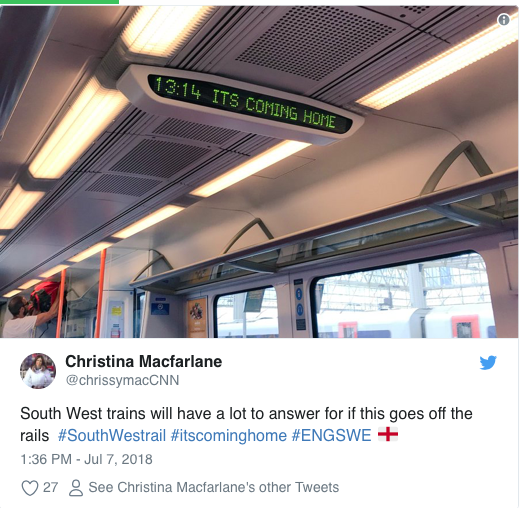The image size is (520, 508).
Task: Open the @chrissymacCNN handle
Action: pos(122,380)
